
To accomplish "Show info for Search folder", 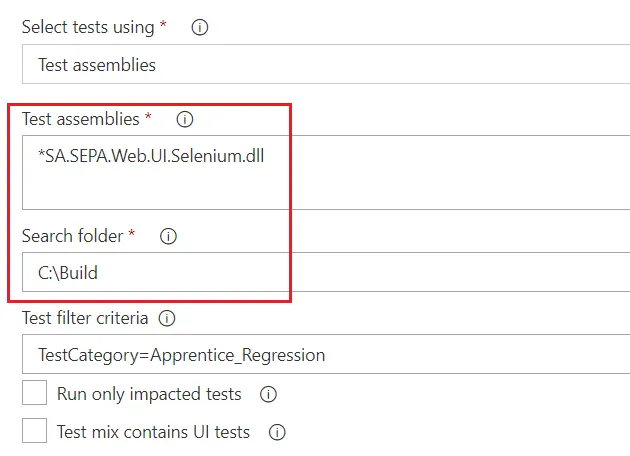I will (168, 237).
